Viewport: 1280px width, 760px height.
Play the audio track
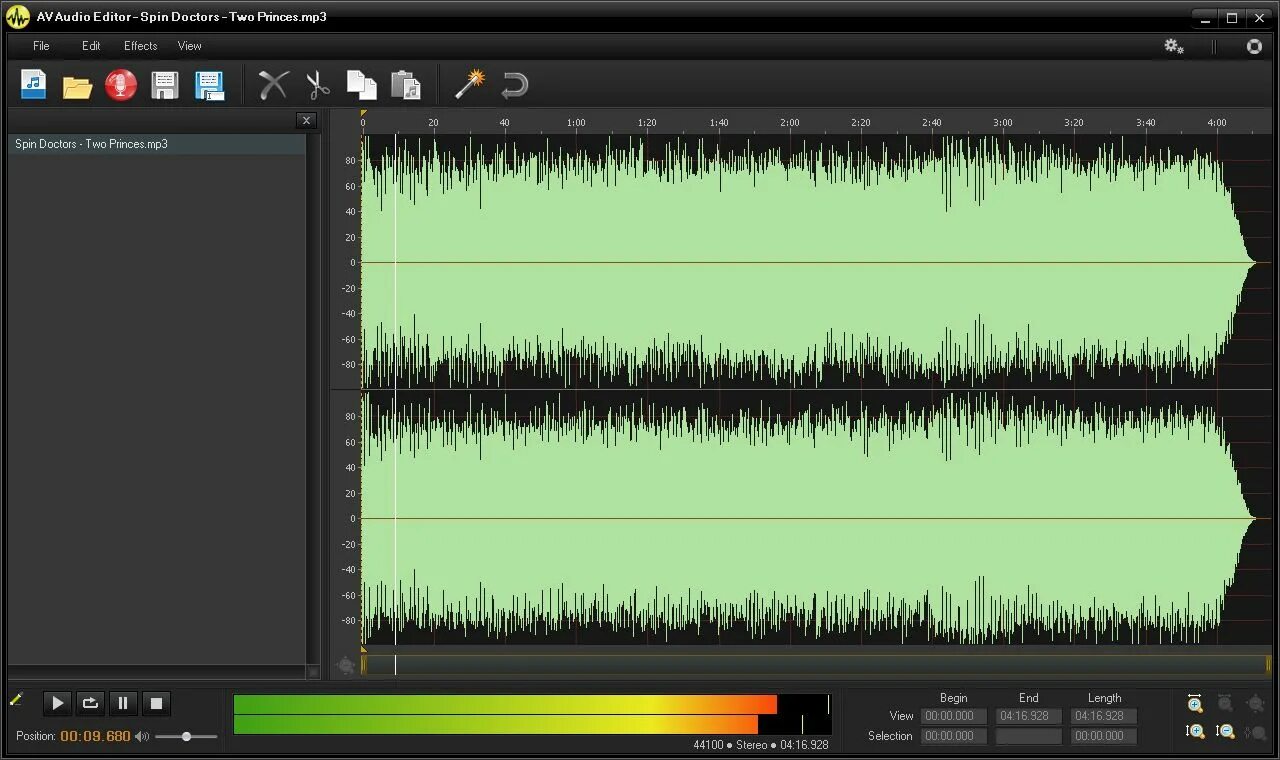[58, 703]
